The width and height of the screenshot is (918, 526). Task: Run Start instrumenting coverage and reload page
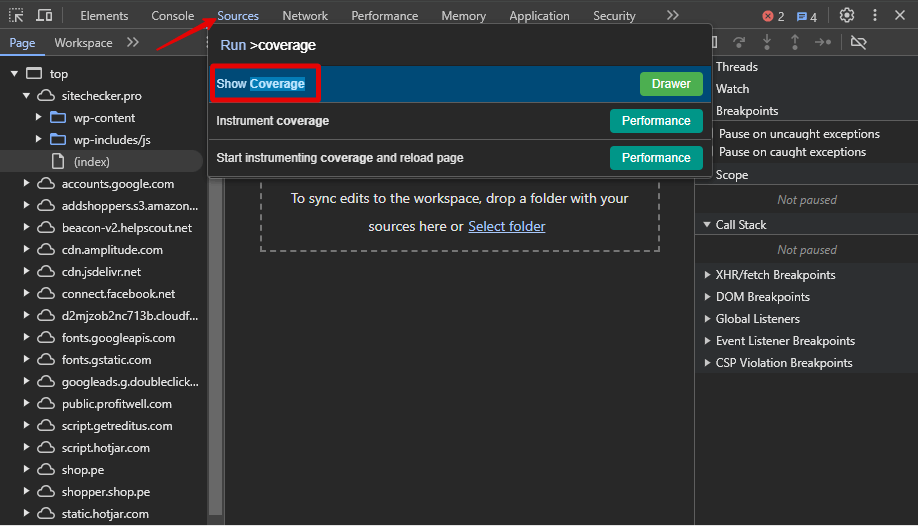coord(460,158)
